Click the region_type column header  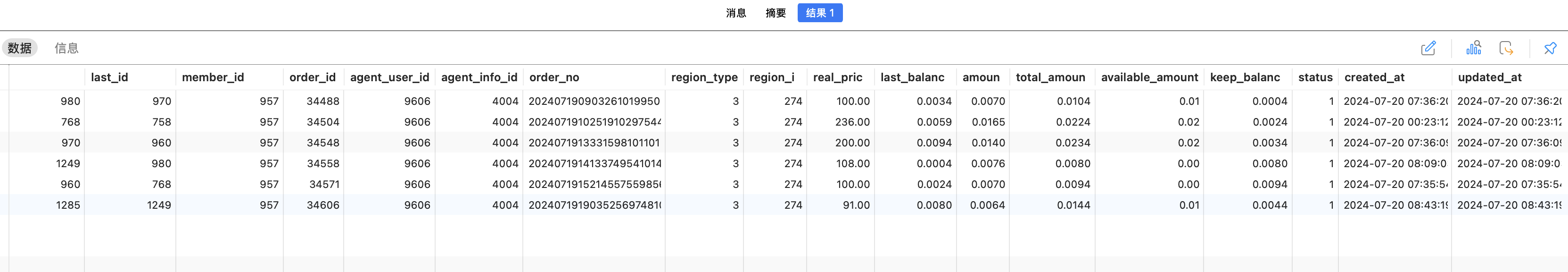tap(704, 77)
